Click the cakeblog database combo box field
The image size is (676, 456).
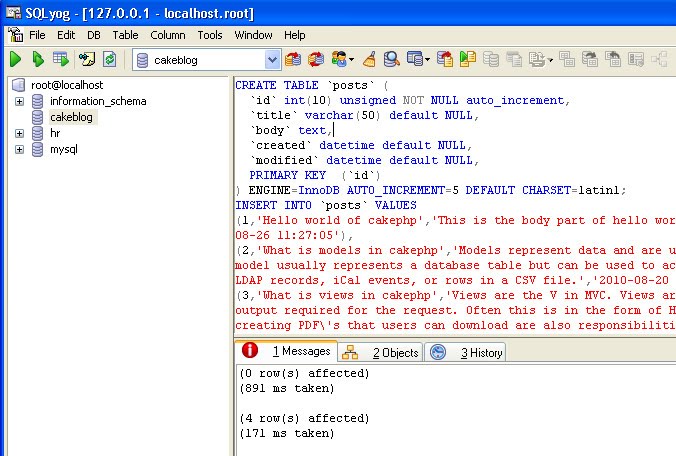click(207, 59)
